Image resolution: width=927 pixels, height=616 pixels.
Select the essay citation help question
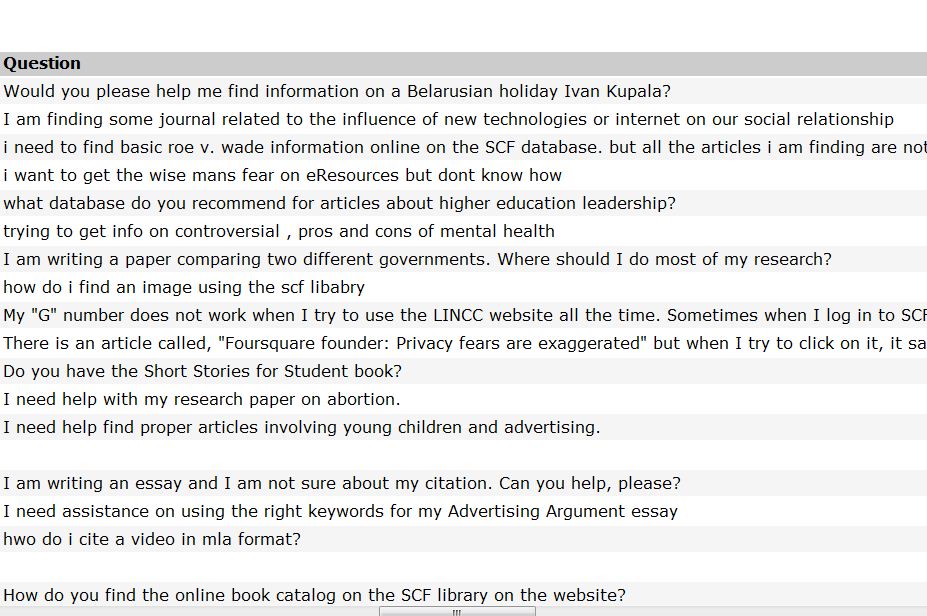(x=341, y=484)
